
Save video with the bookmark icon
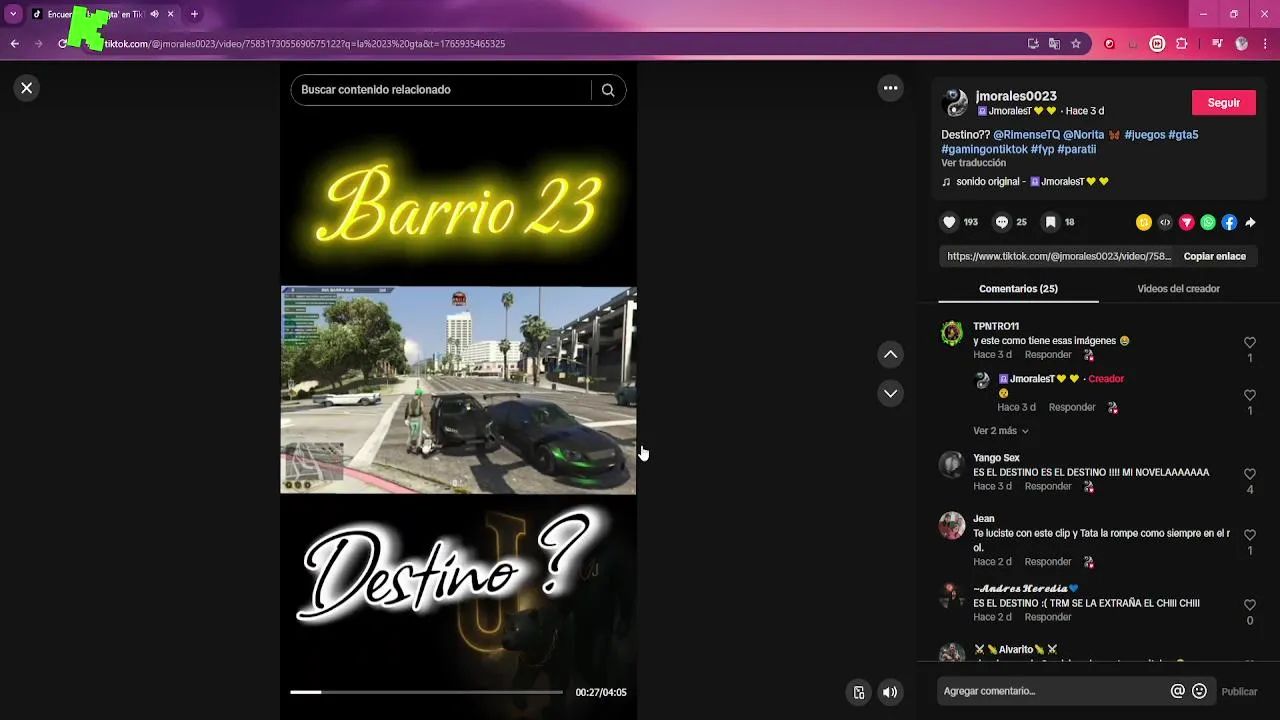1050,222
